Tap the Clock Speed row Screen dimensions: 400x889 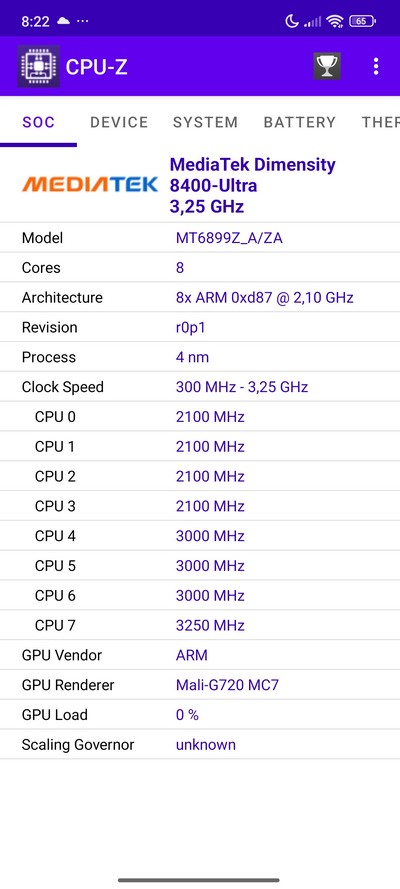(200, 387)
